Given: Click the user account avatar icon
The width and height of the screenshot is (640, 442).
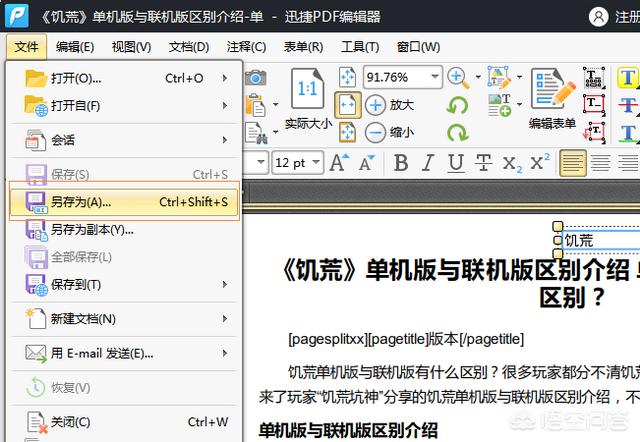Looking at the screenshot, I should 598,16.
